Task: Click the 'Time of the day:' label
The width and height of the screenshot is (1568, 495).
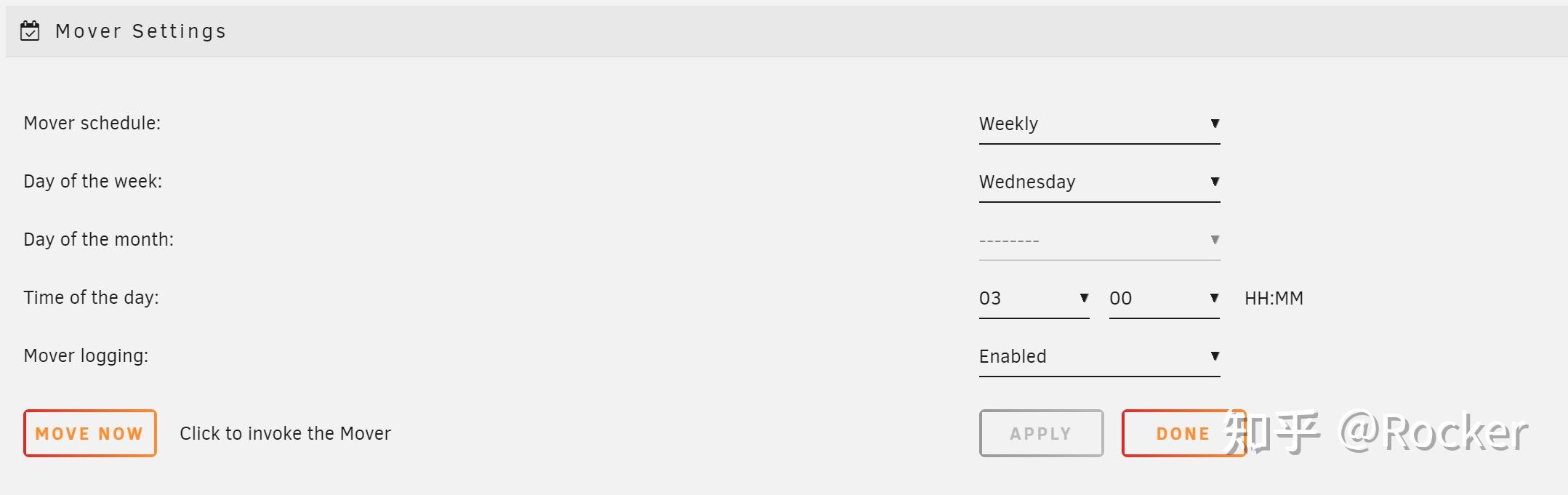Action: pos(91,298)
